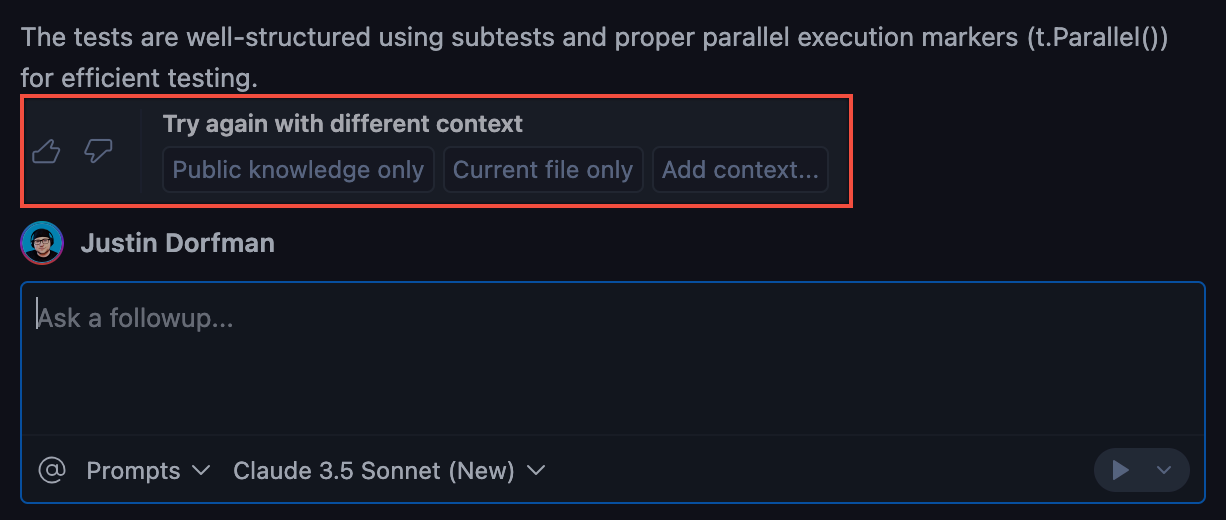The image size is (1226, 520).
Task: Click the 'for efficient testing.' response line
Action: click(139, 76)
